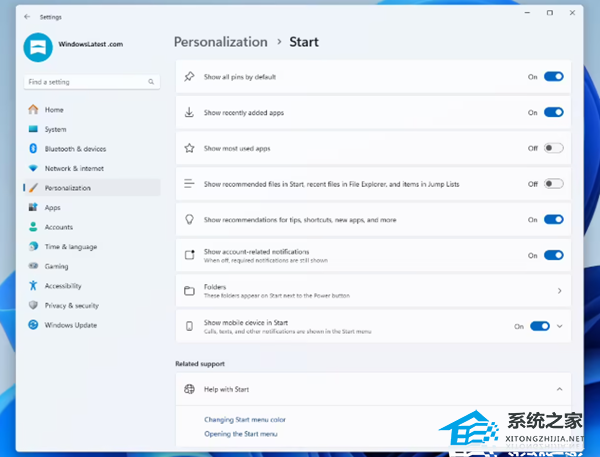Click the Home house icon in sidebar
This screenshot has height=457, width=600.
click(33, 109)
